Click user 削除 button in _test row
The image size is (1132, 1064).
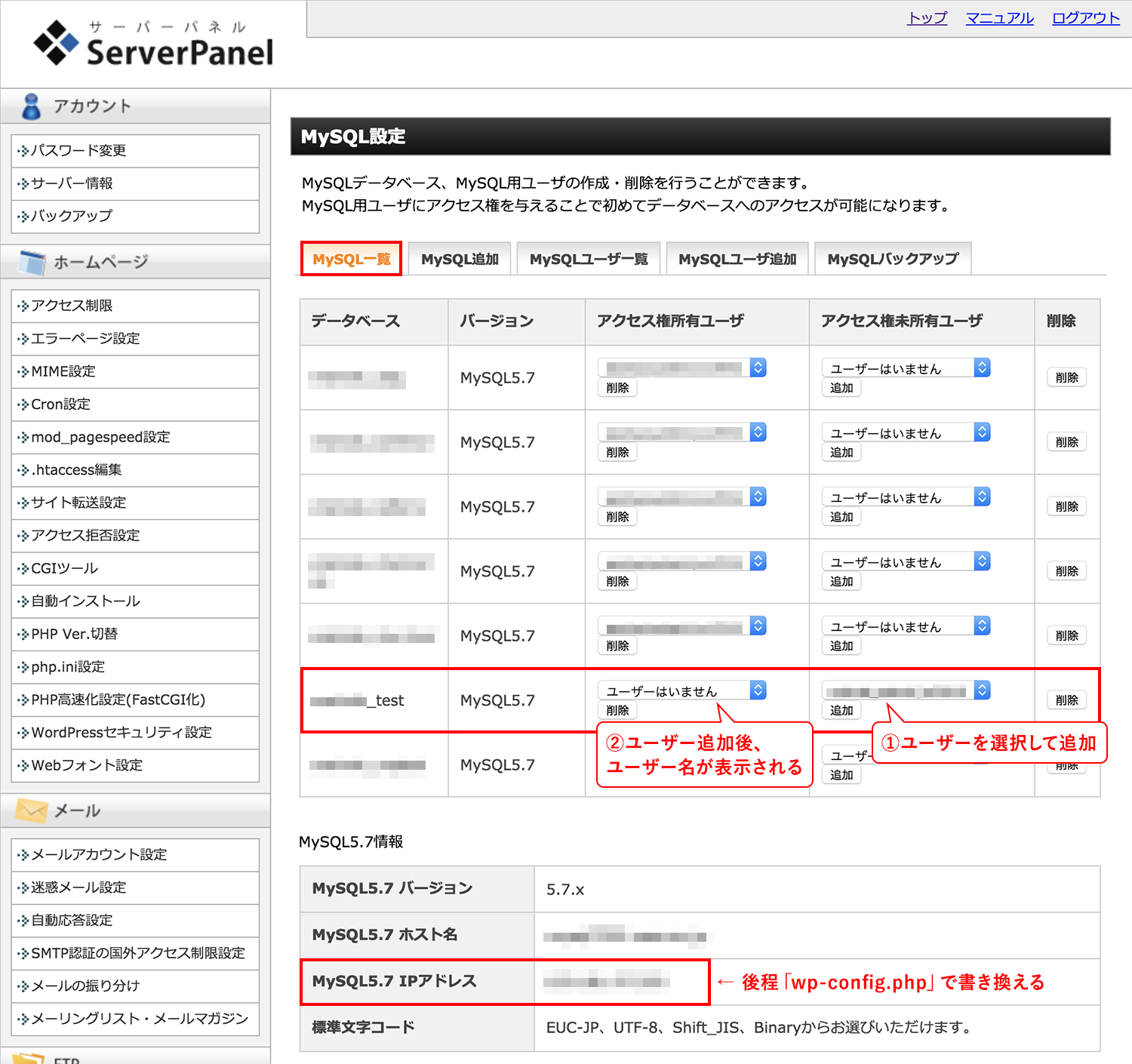[617, 710]
